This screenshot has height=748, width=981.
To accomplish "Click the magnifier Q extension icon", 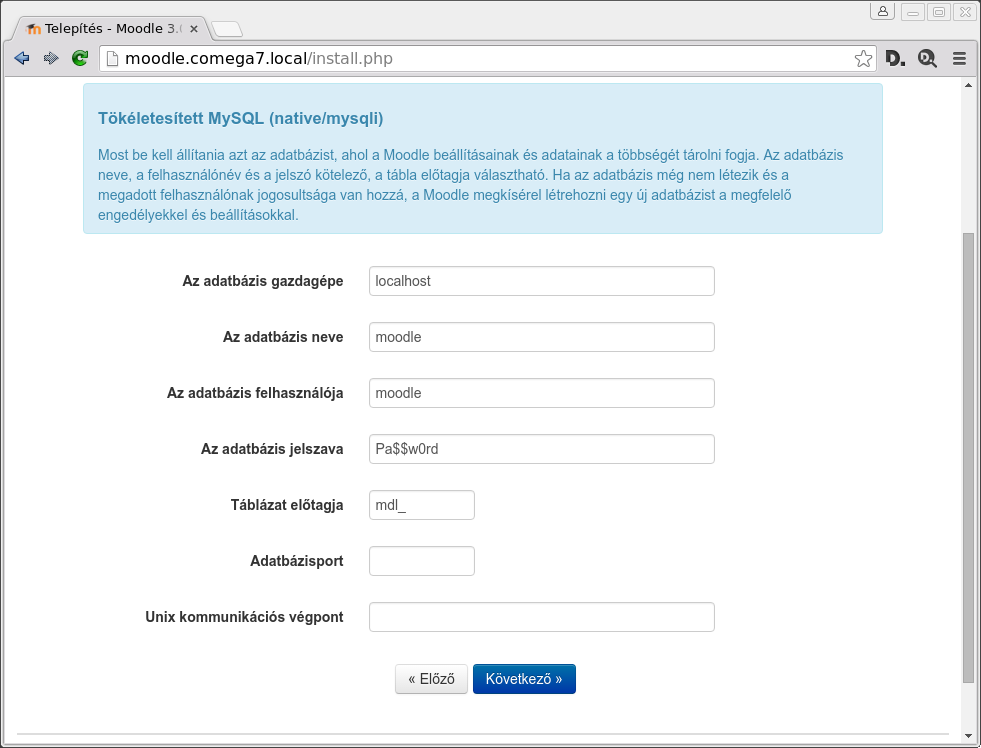I will click(927, 59).
